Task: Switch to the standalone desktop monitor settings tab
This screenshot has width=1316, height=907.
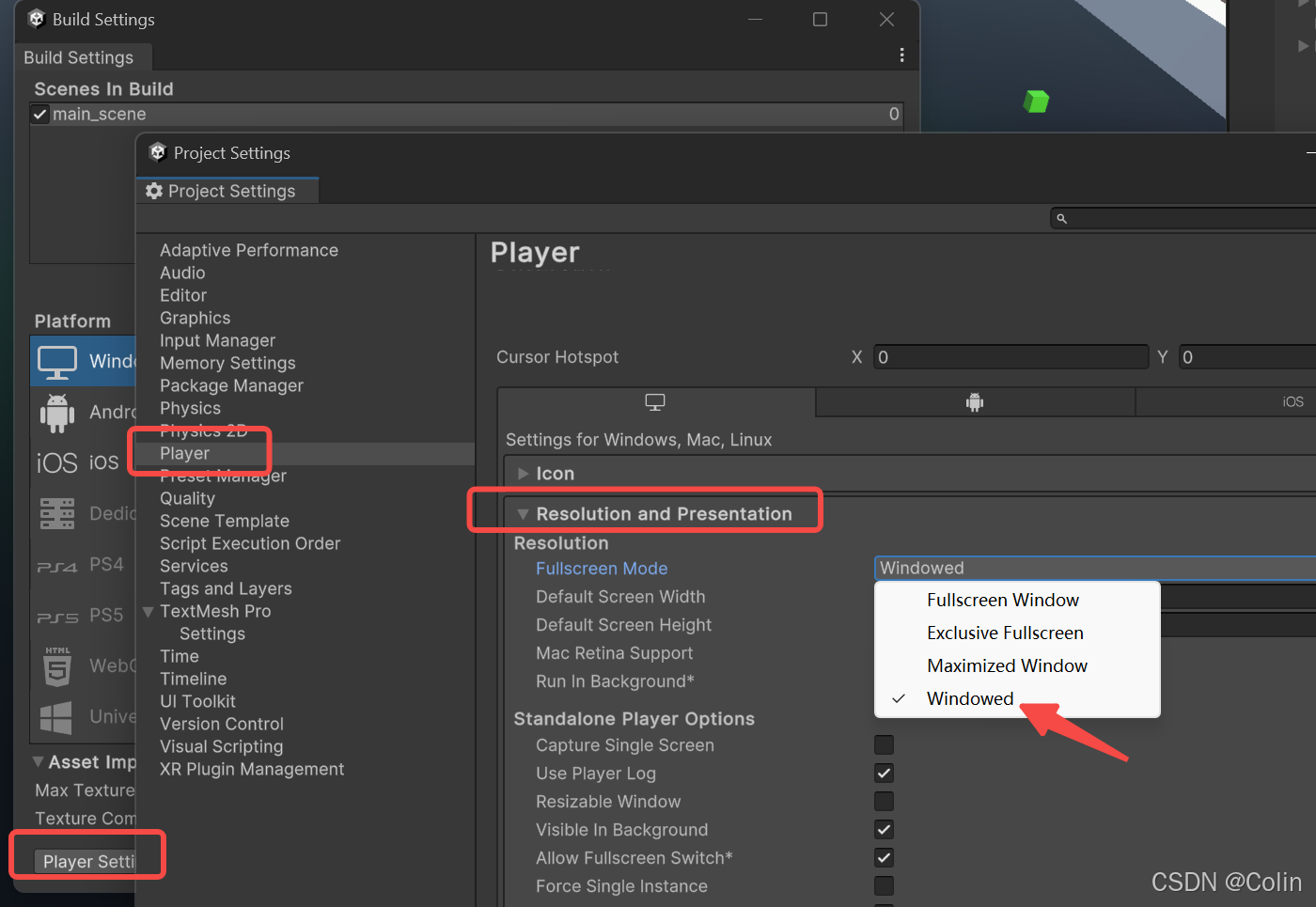Action: [x=655, y=402]
